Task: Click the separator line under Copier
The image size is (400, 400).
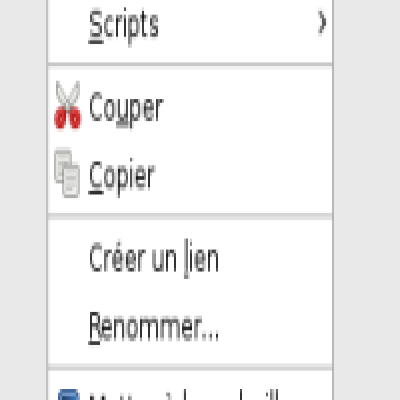Action: (190, 216)
